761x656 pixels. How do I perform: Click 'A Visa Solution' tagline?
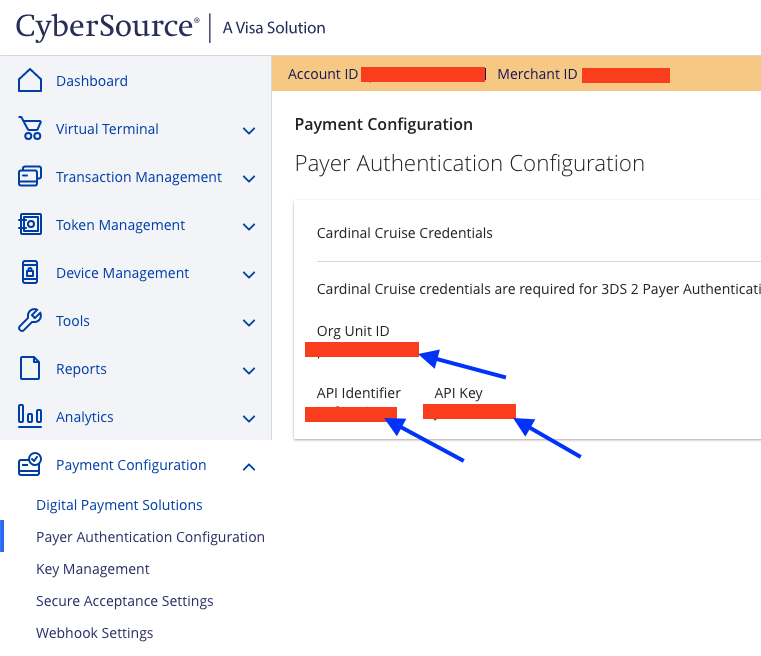[274, 28]
